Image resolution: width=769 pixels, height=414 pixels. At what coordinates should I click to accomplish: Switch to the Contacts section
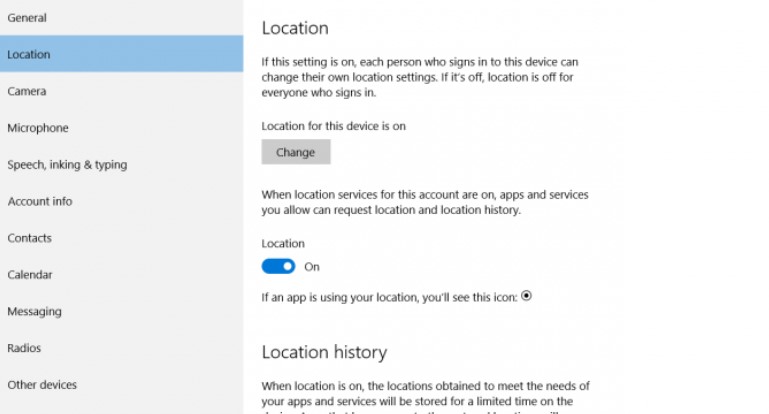pos(30,238)
